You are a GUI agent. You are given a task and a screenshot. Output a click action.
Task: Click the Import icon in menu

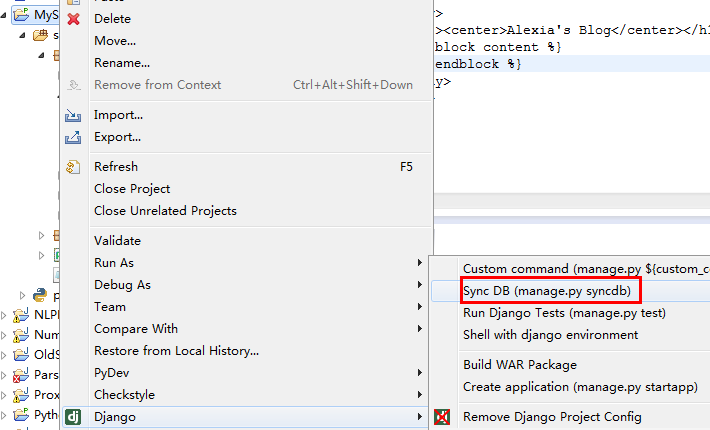point(73,115)
